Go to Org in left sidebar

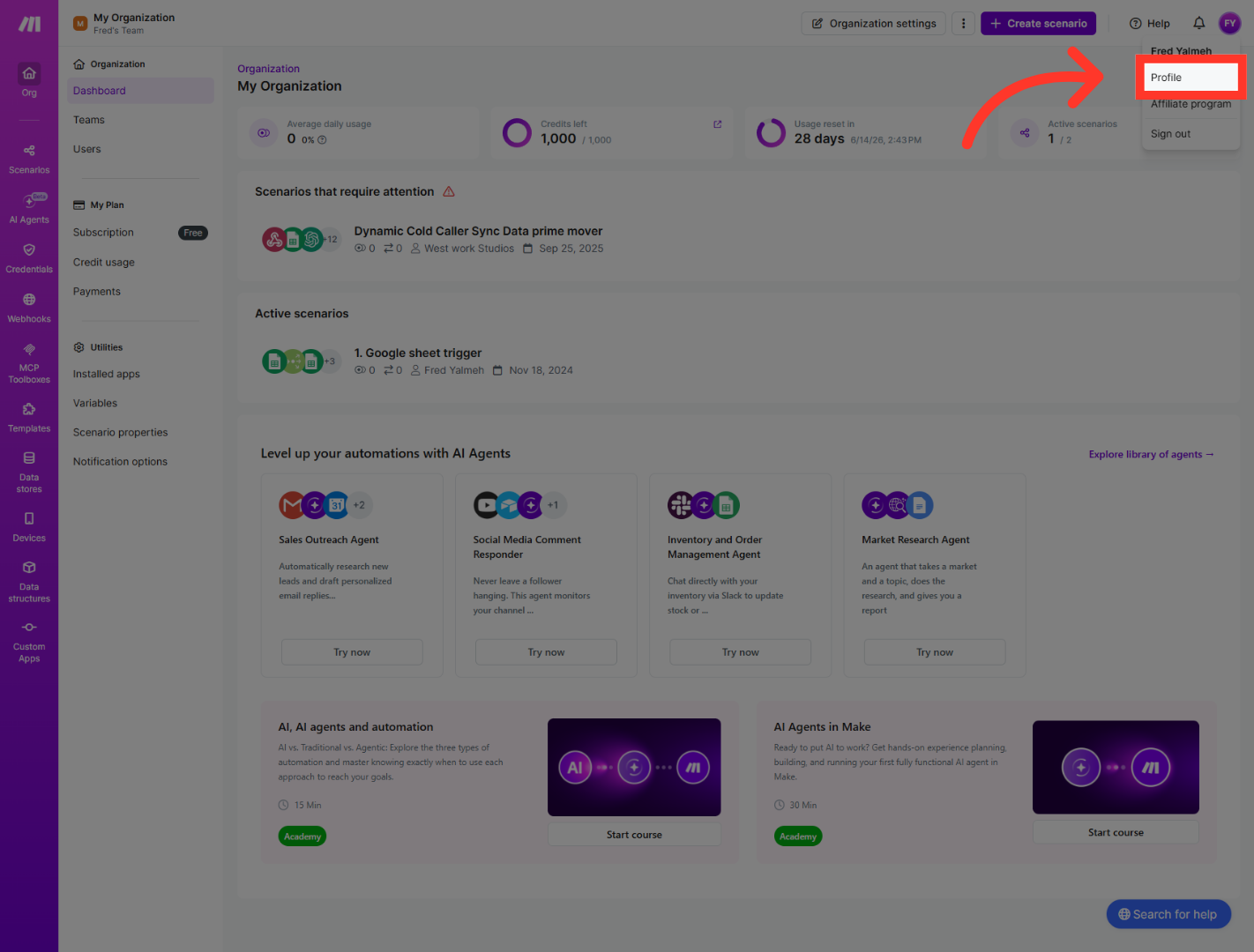[x=29, y=80]
